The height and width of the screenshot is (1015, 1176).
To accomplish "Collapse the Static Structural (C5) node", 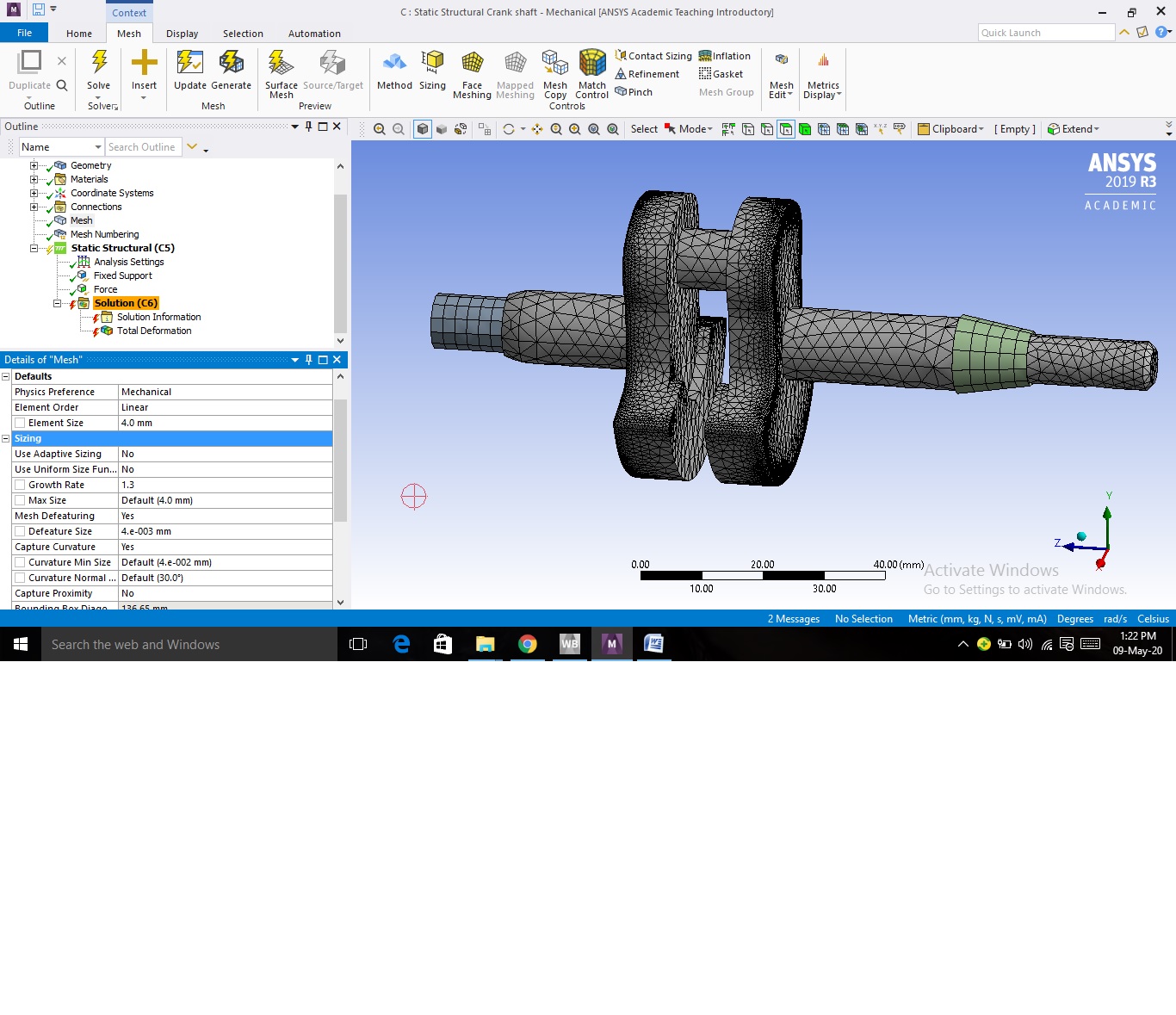I will pyautogui.click(x=34, y=248).
